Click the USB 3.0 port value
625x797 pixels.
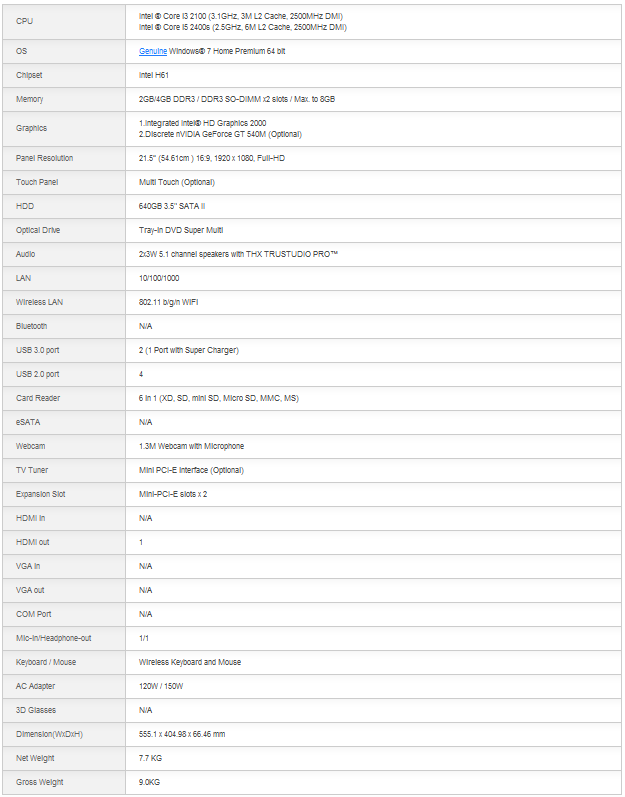[x=189, y=350]
